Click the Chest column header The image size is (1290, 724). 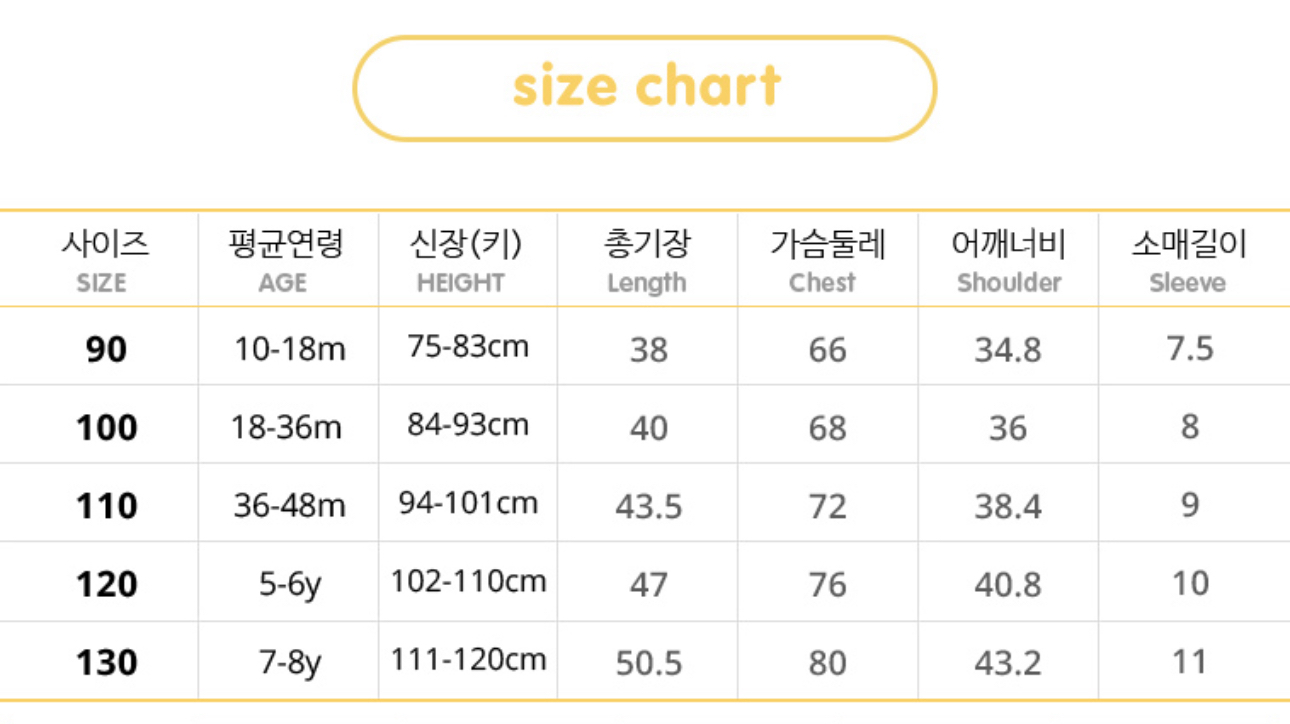[827, 260]
